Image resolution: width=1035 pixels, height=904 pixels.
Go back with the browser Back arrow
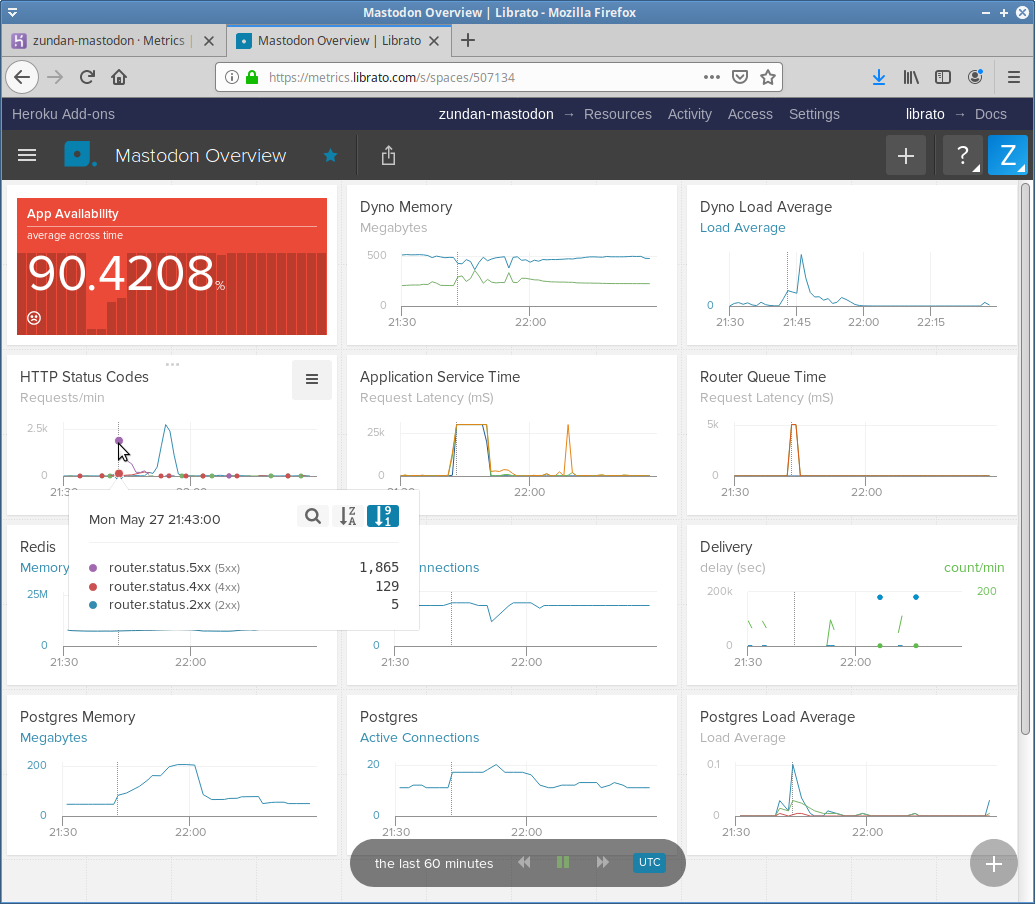coord(22,77)
